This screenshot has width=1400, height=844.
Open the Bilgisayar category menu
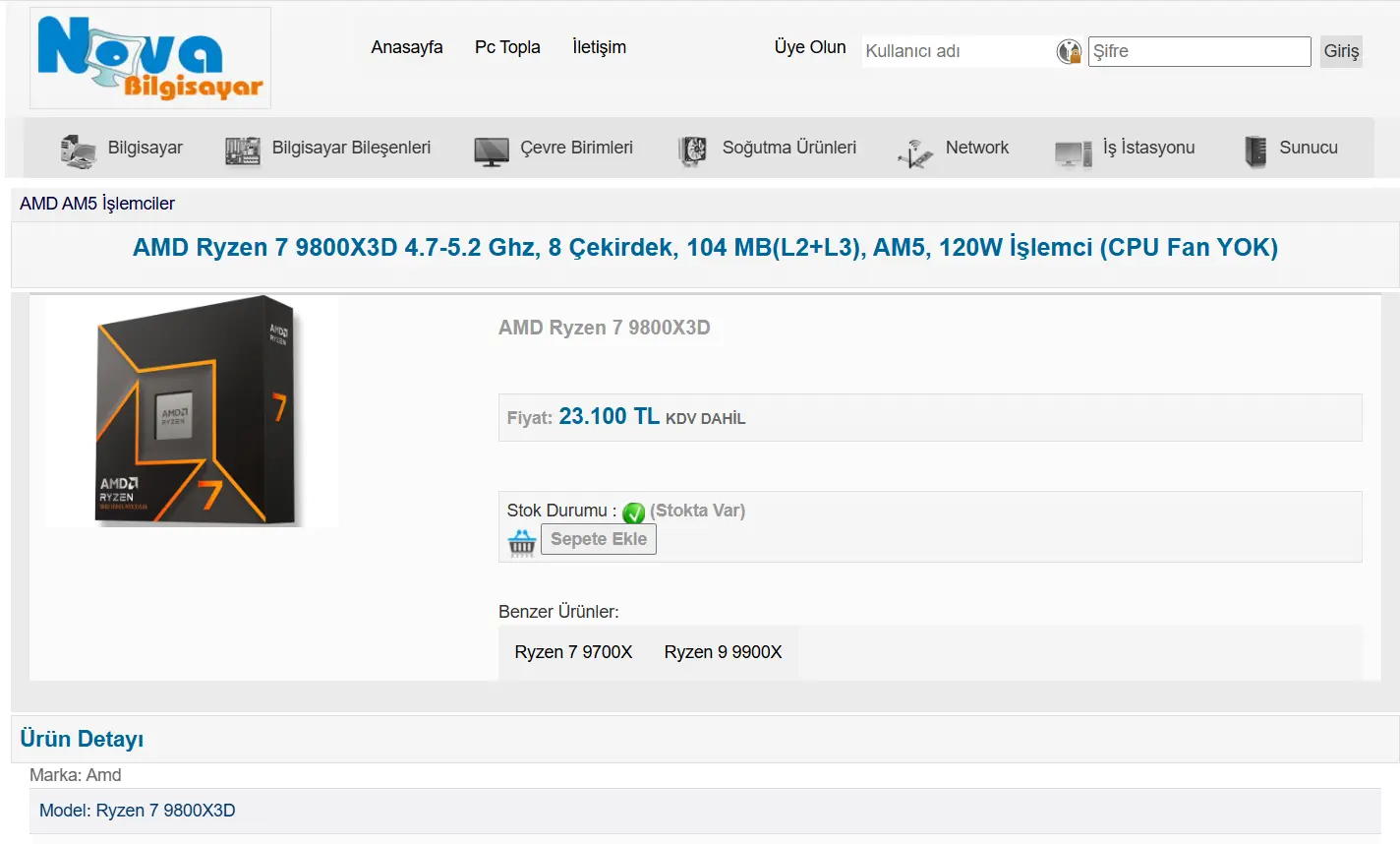[146, 148]
